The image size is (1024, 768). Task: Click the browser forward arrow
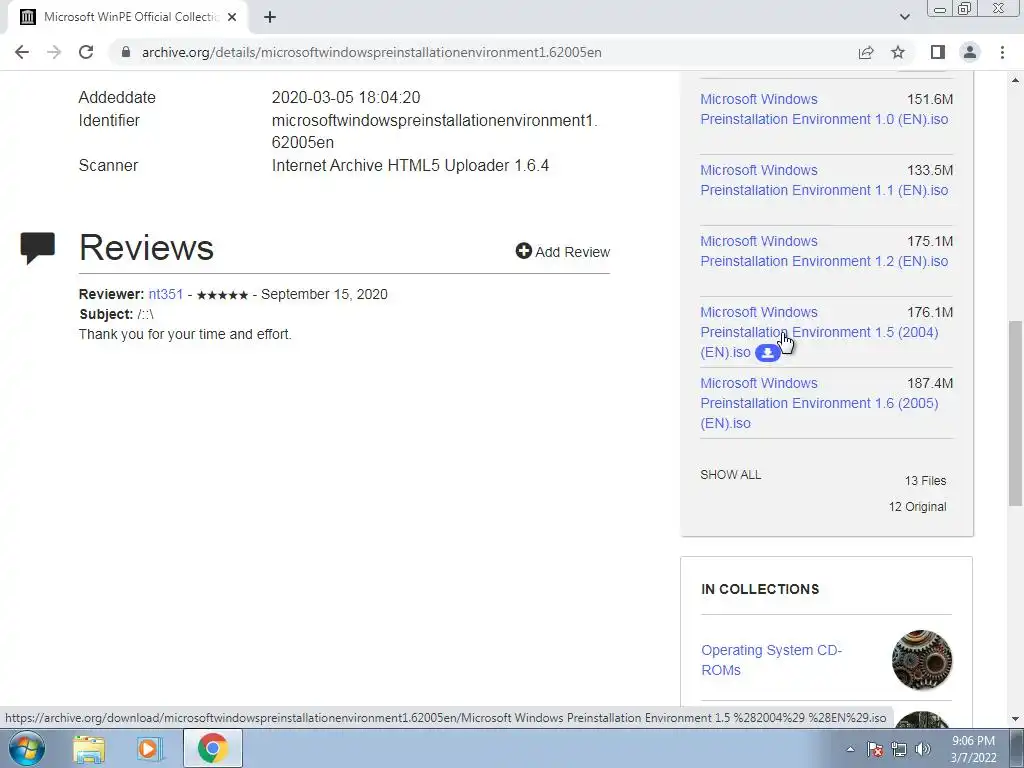(x=54, y=52)
